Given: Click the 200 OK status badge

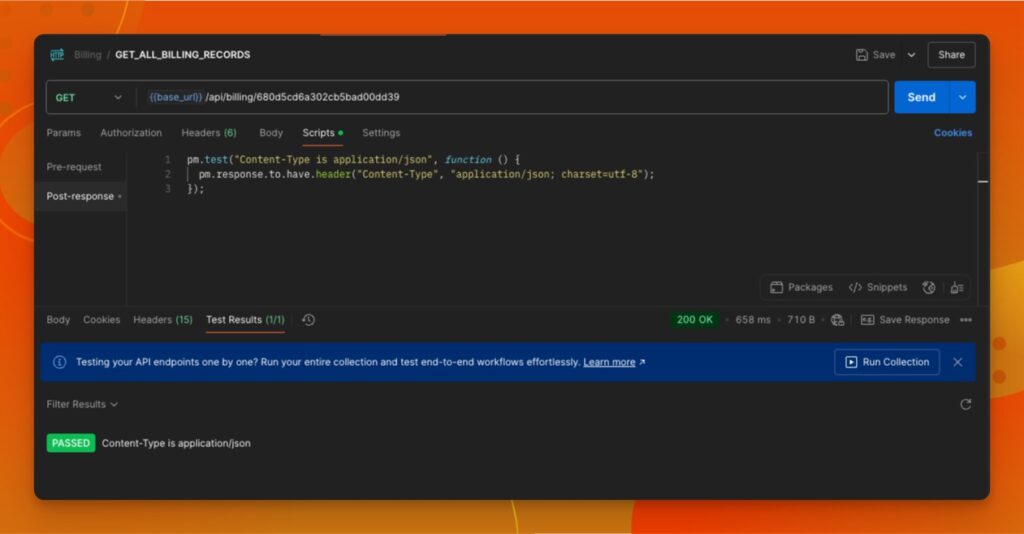Looking at the screenshot, I should (695, 320).
